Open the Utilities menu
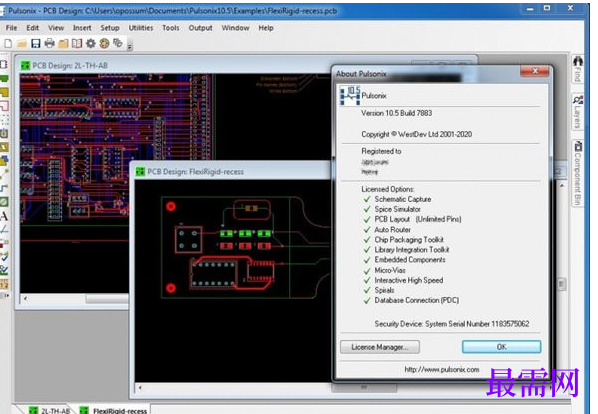The image size is (598, 414). (x=141, y=28)
